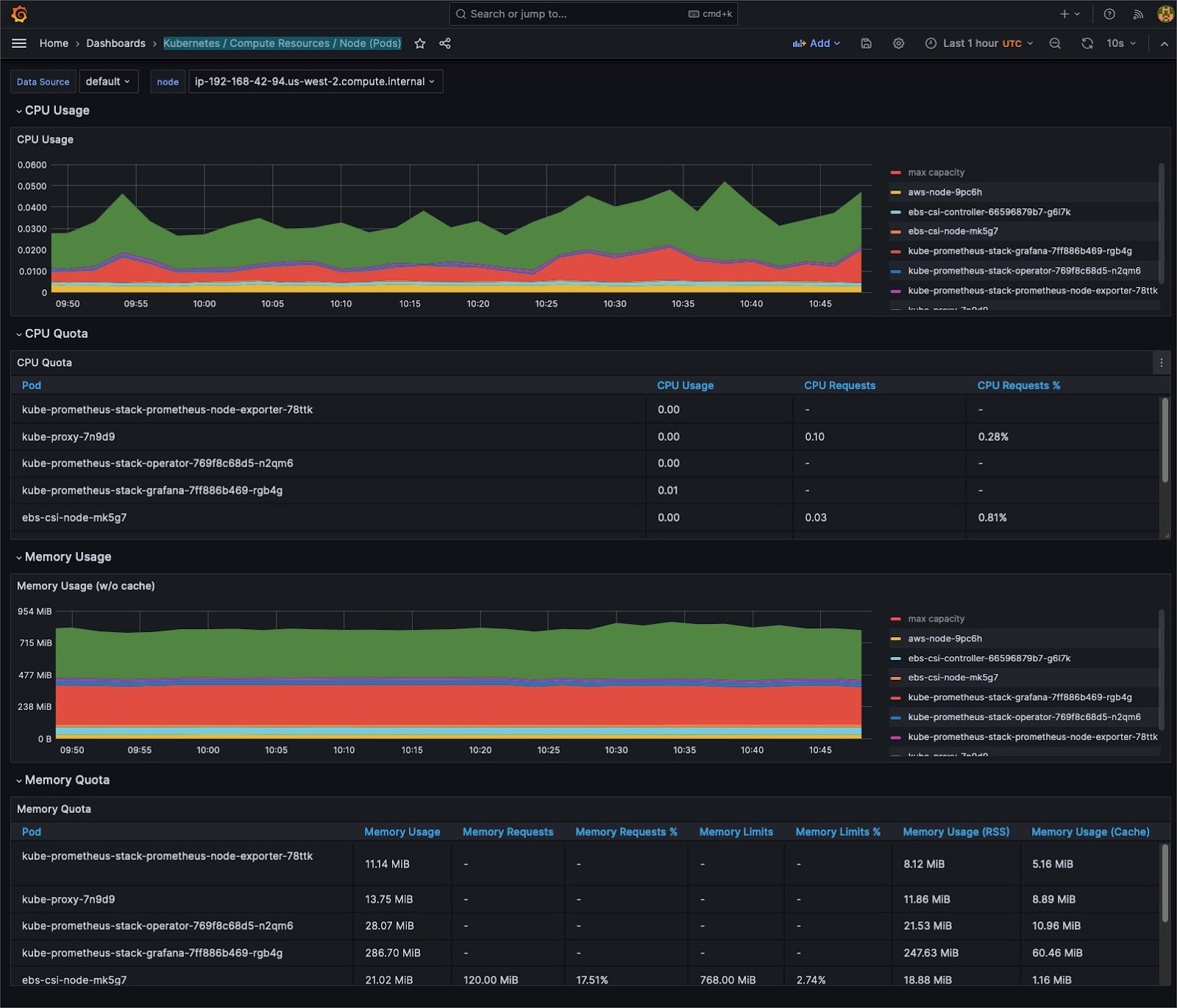Viewport: 1177px width, 1008px height.
Task: Sort CPU Quota table by Pod column
Action: (32, 386)
